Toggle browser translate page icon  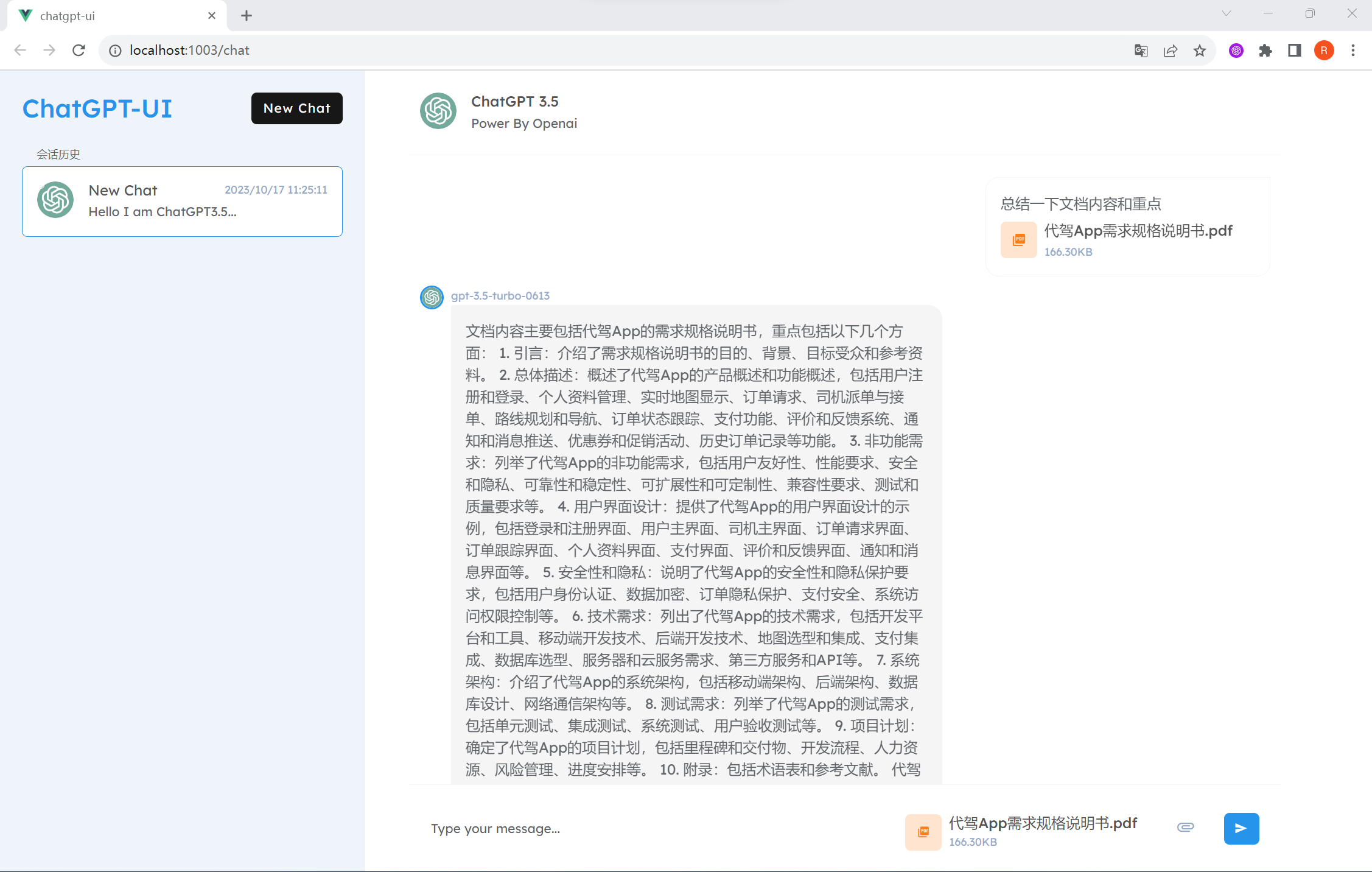tap(1141, 50)
